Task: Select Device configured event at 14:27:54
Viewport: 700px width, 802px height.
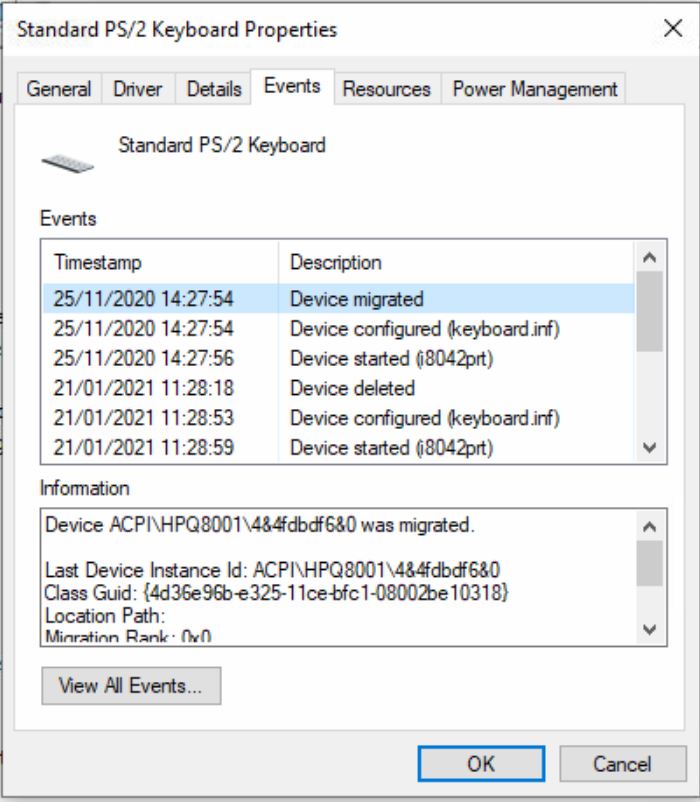Action: click(338, 328)
